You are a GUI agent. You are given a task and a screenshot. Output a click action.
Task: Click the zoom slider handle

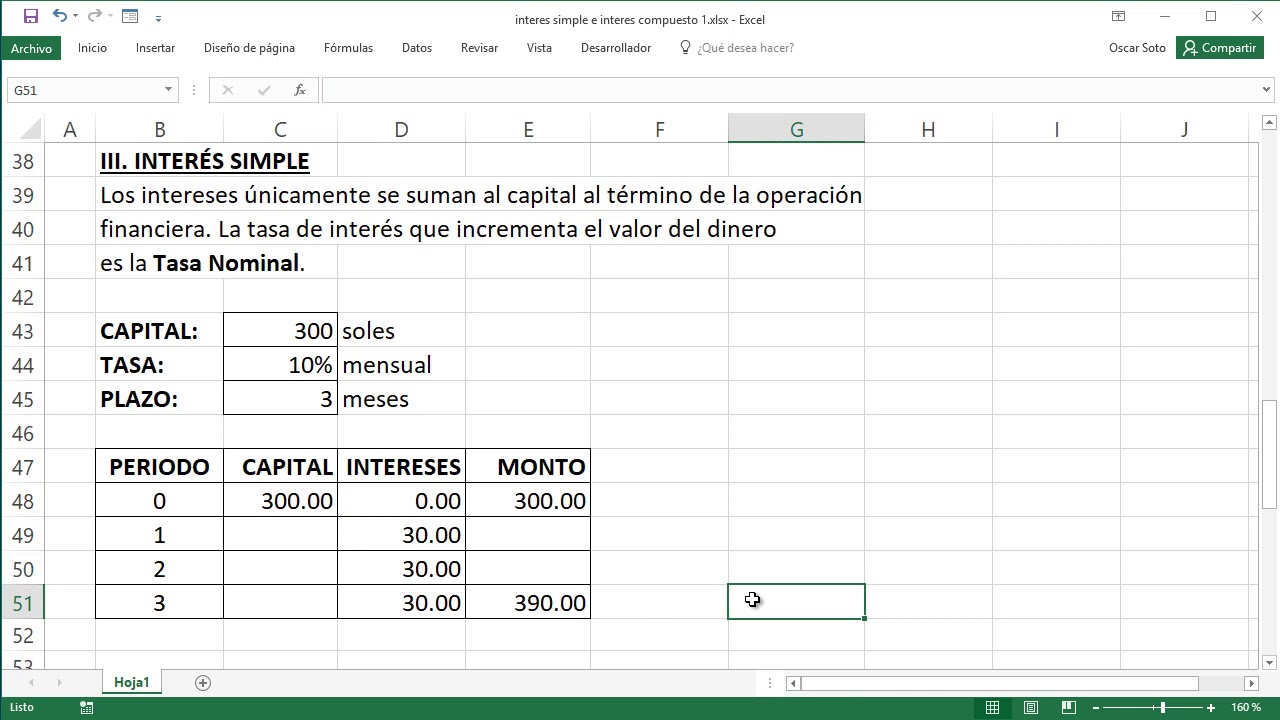(1162, 707)
